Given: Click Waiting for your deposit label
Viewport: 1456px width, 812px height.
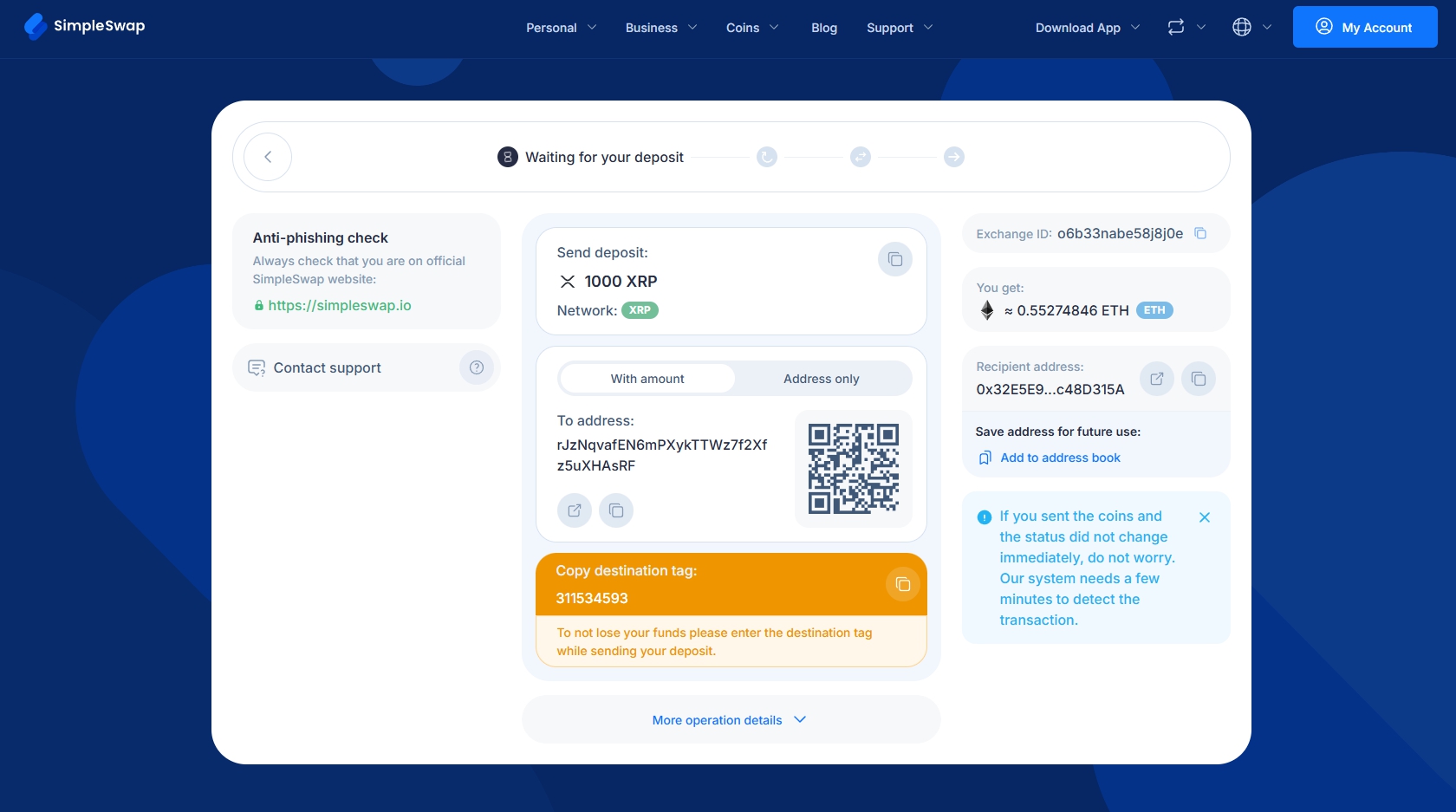Looking at the screenshot, I should [604, 157].
